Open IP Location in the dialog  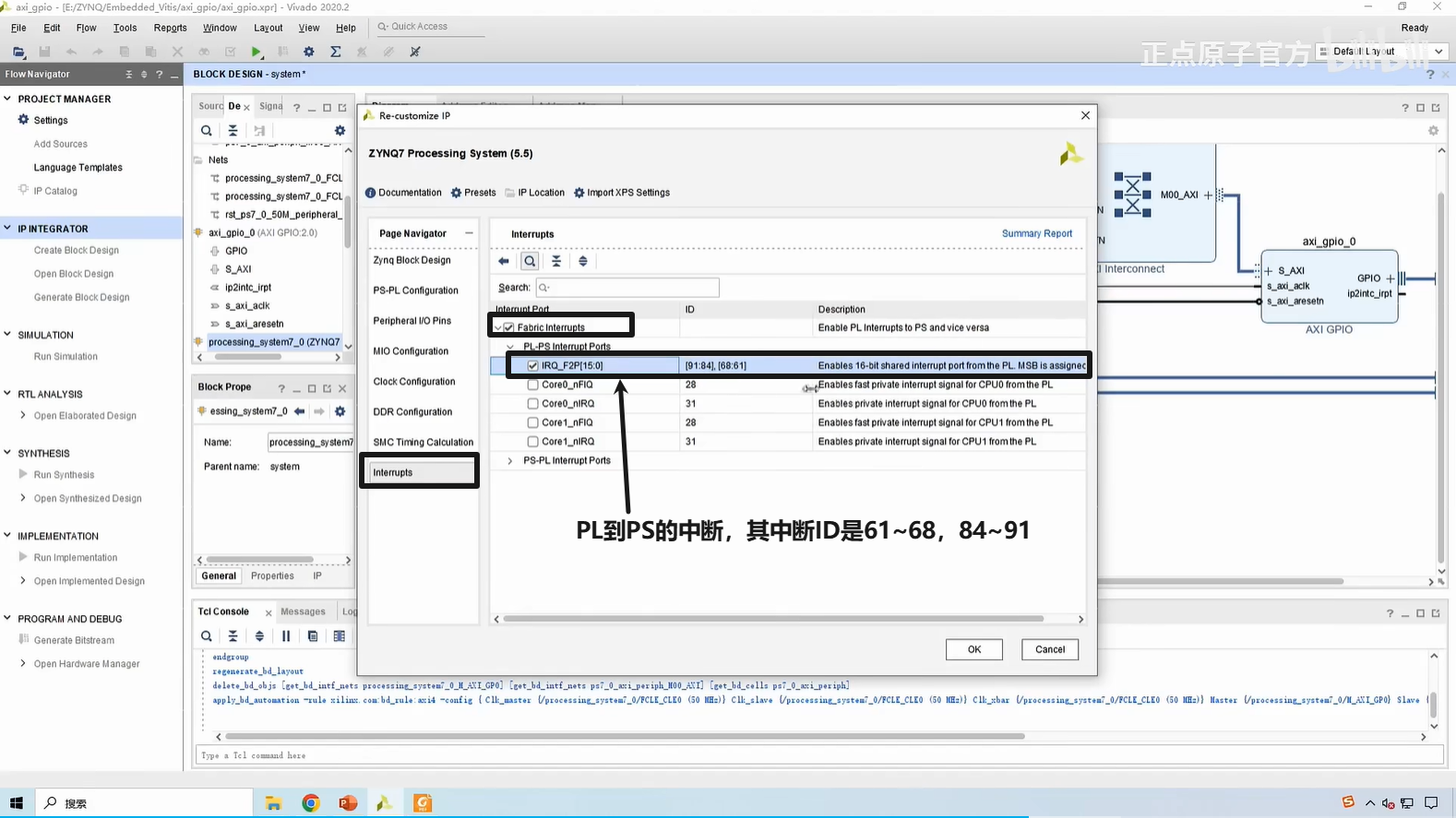coord(534,193)
